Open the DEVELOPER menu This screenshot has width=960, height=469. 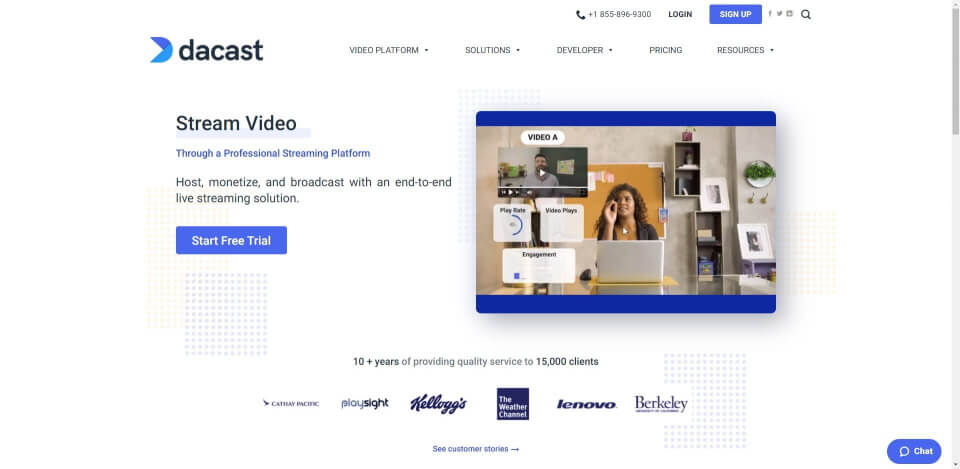click(580, 50)
